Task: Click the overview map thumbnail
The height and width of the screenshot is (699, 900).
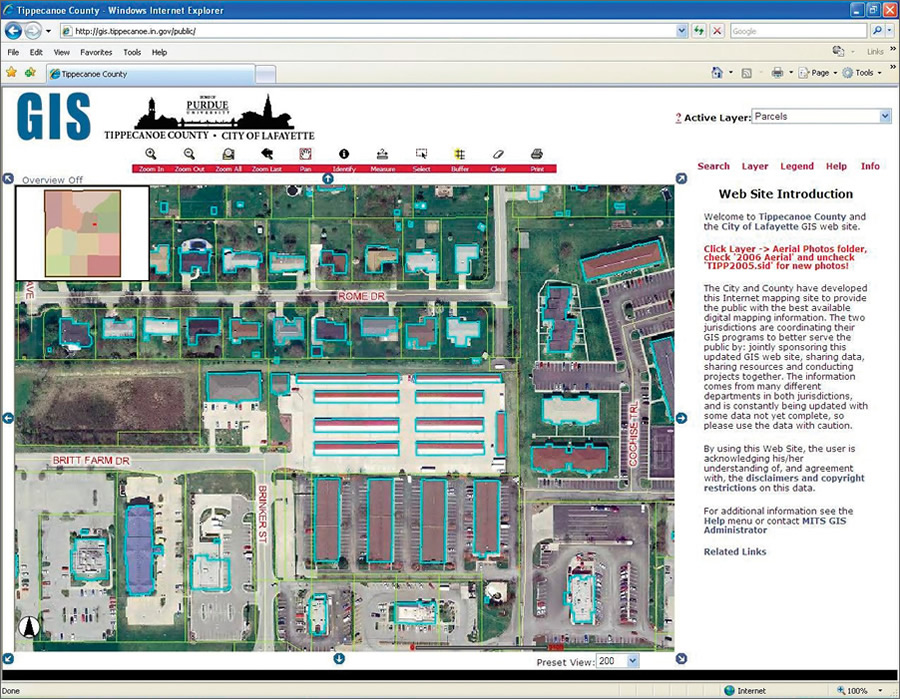Action: point(83,233)
